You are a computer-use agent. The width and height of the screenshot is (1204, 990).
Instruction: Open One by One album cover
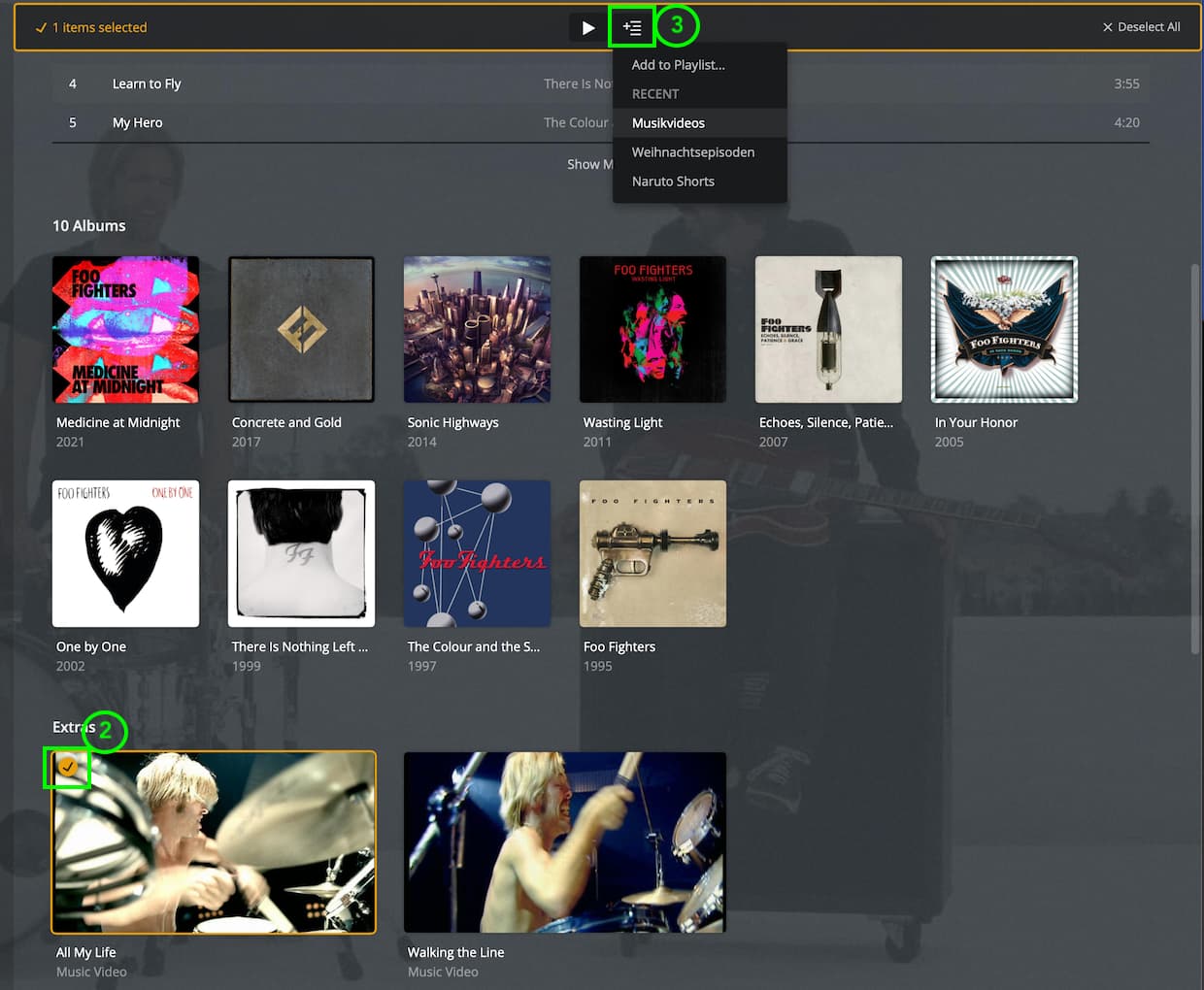pyautogui.click(x=125, y=553)
